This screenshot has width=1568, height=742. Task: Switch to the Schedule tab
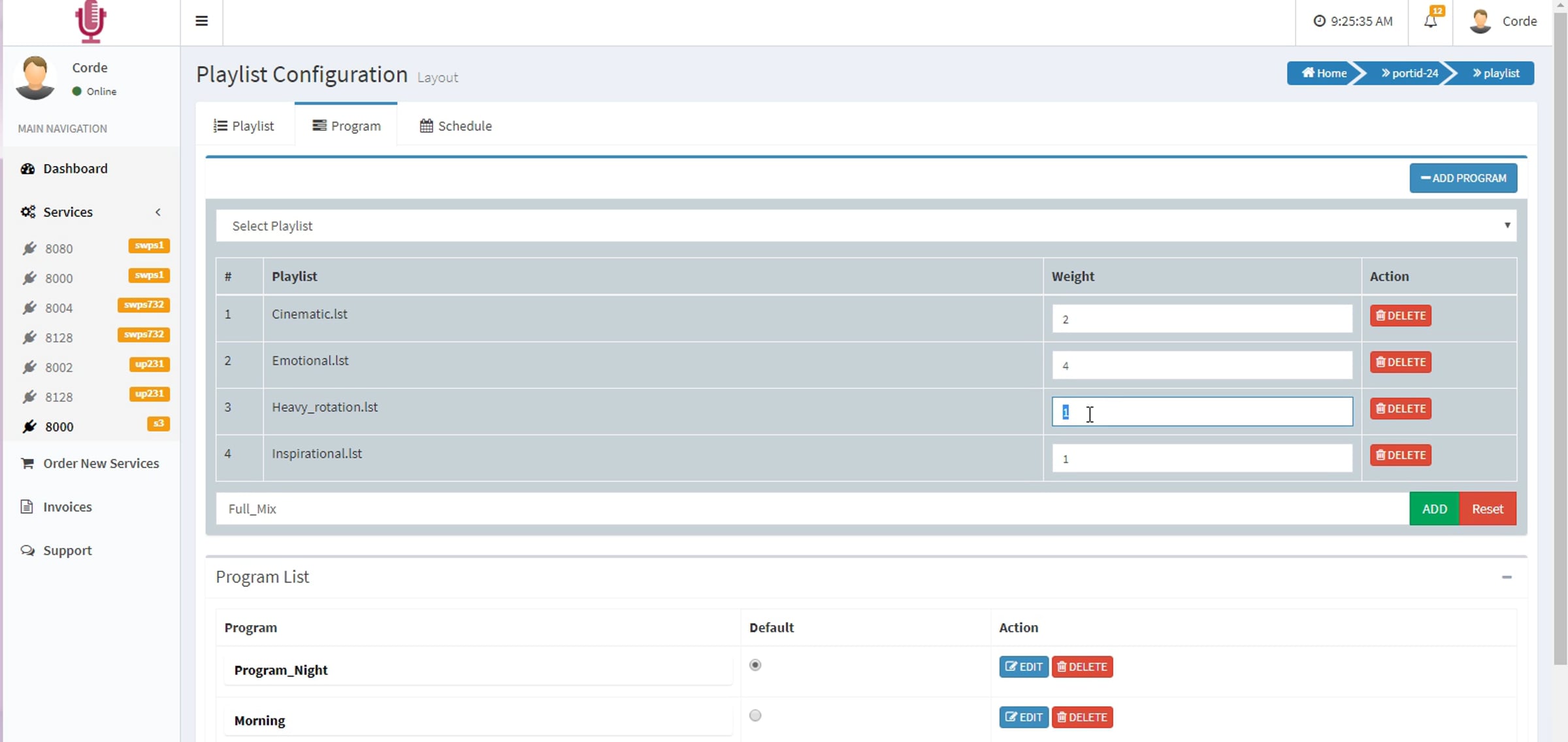(455, 126)
